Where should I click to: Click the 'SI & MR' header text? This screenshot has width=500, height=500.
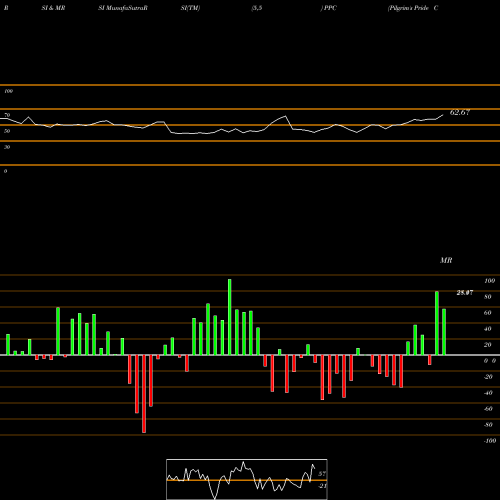[x=53, y=8]
